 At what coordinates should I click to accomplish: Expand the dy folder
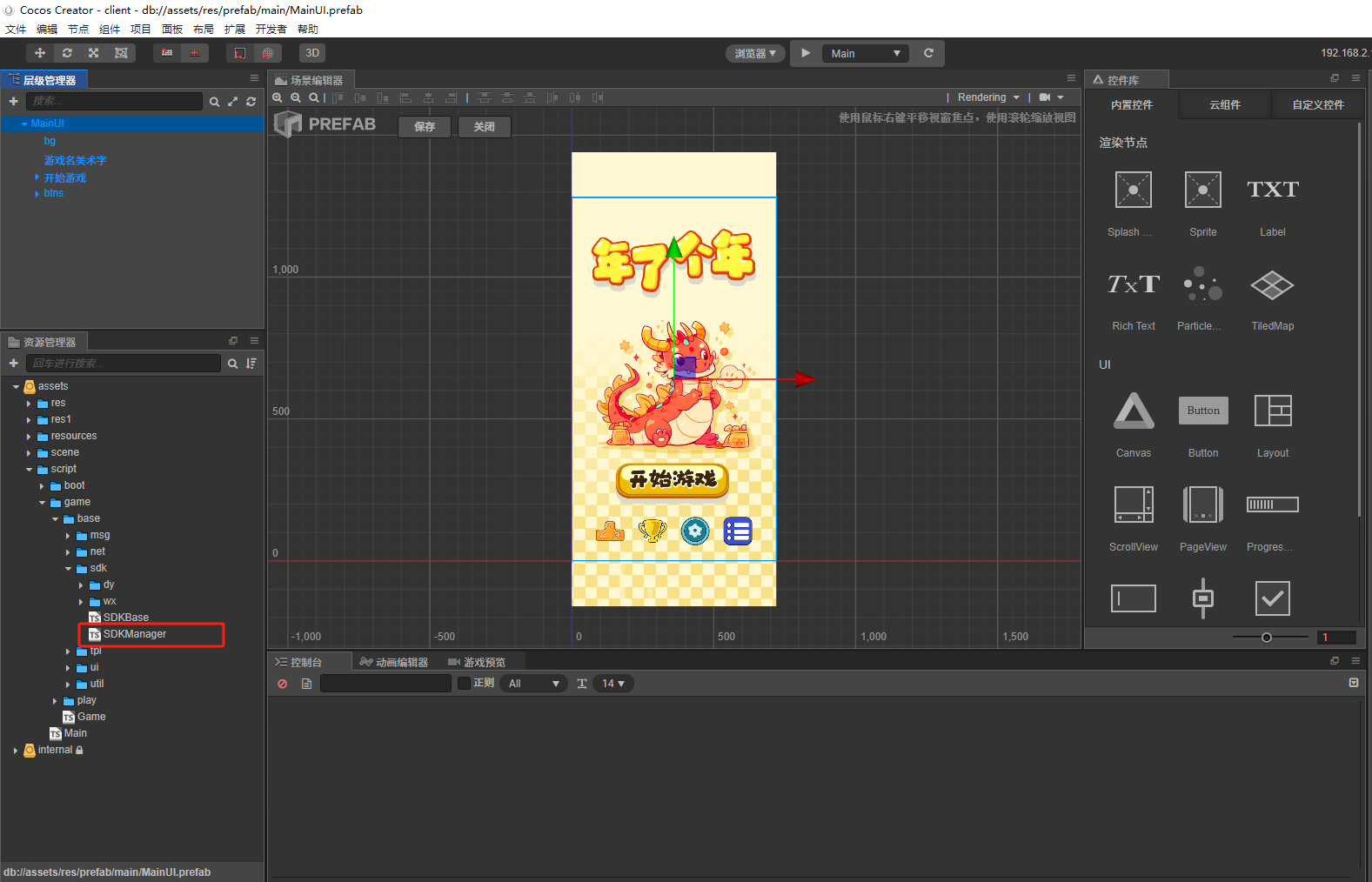point(81,585)
